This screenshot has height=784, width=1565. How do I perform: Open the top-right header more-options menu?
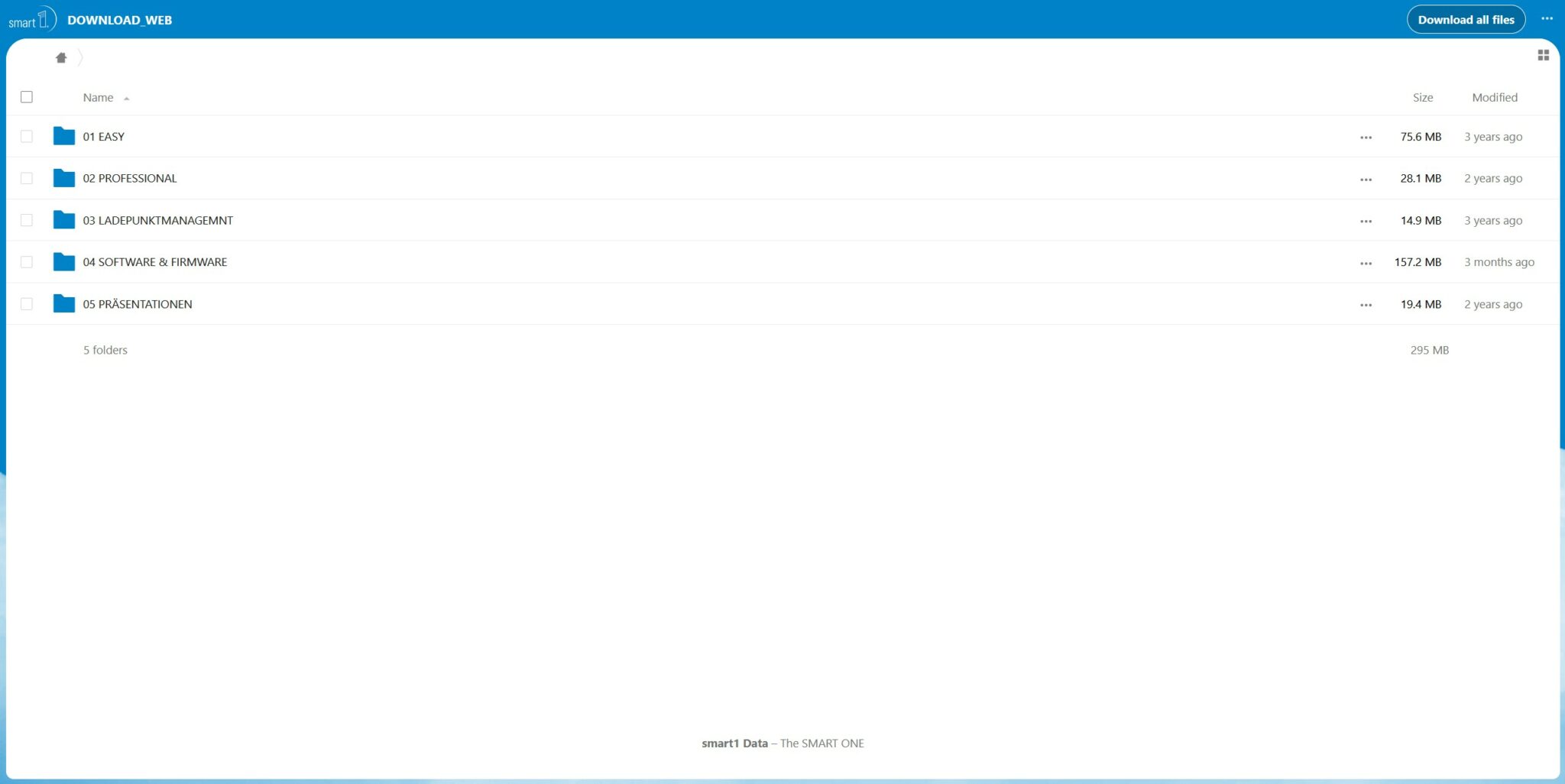tap(1547, 19)
